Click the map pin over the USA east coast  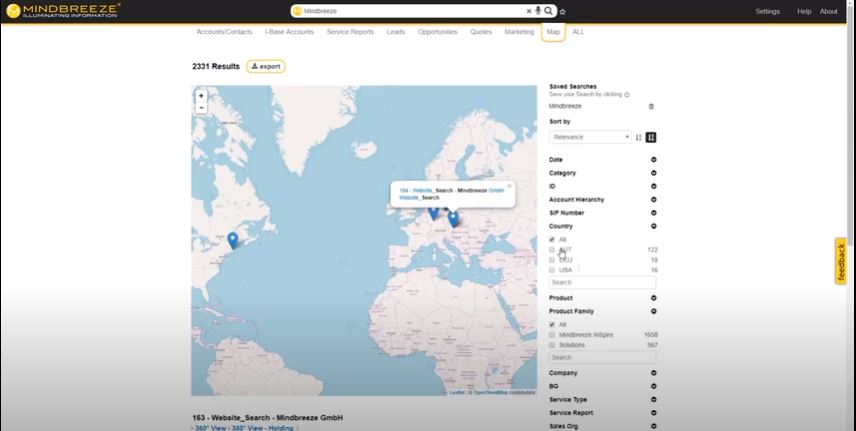[x=233, y=240]
